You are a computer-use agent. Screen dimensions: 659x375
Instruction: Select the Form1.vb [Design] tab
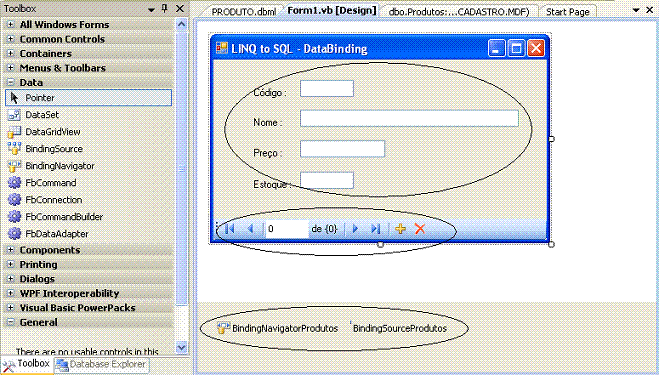(332, 11)
